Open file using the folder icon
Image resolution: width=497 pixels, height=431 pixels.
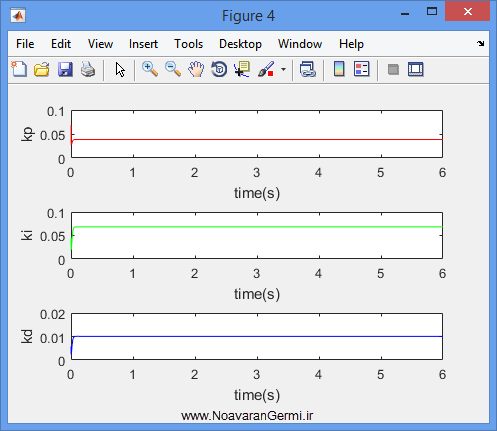(42, 70)
